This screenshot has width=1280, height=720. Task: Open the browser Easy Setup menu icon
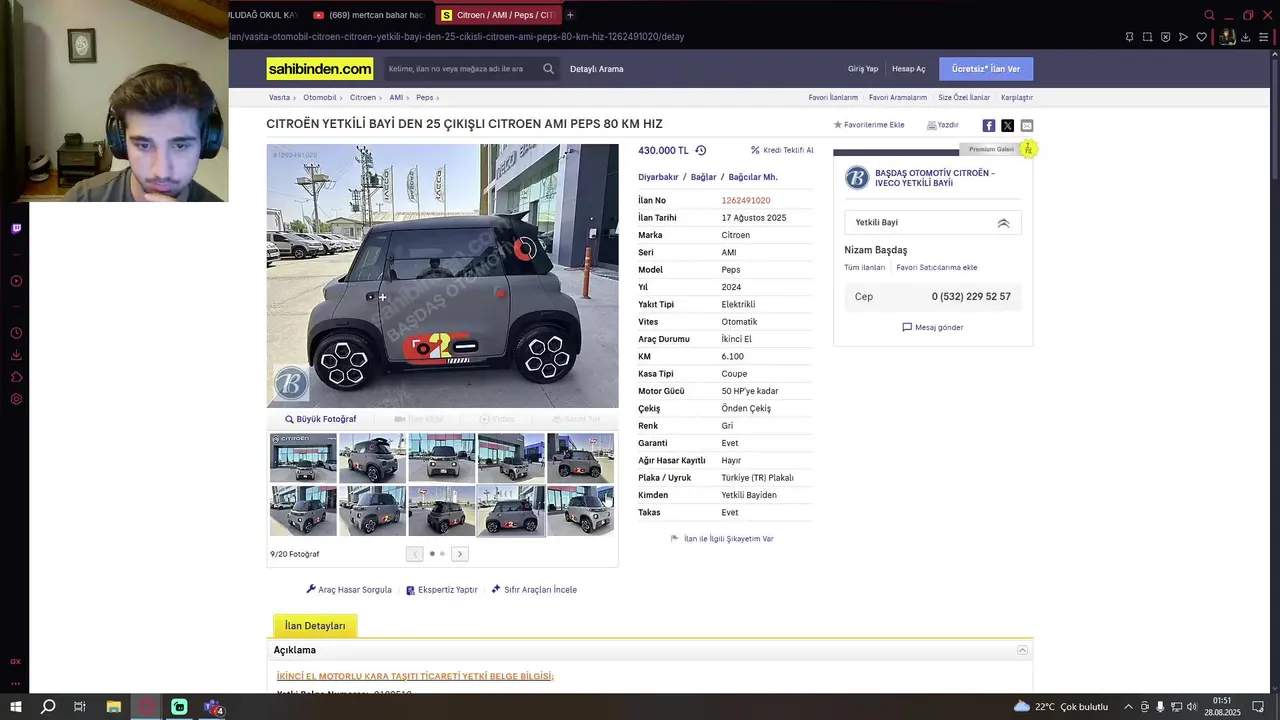coord(1263,37)
